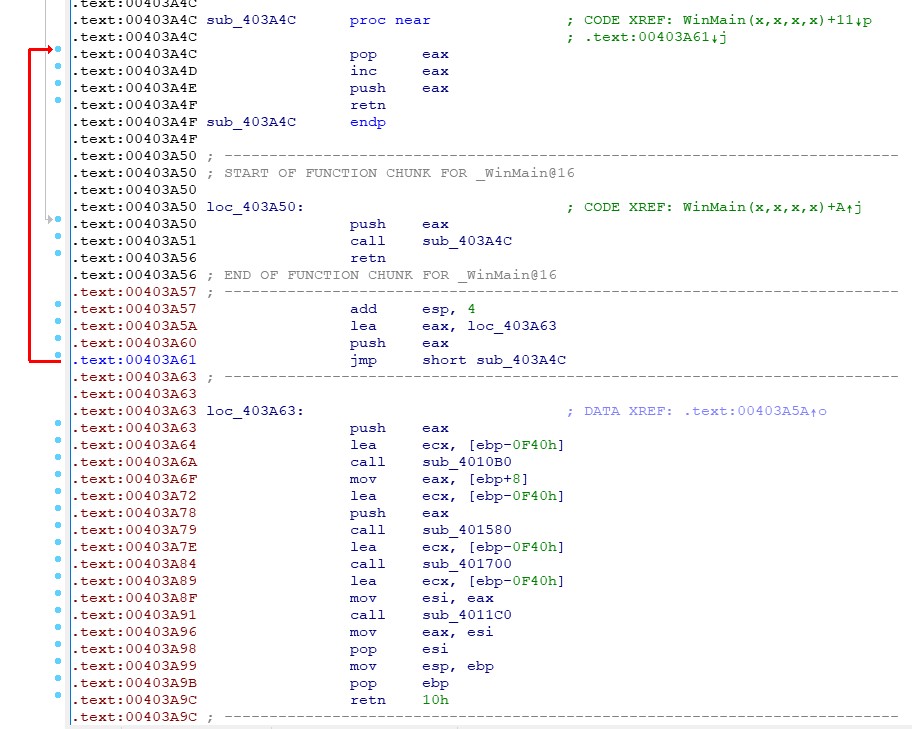Click address .text:00403A9B

pos(134,683)
